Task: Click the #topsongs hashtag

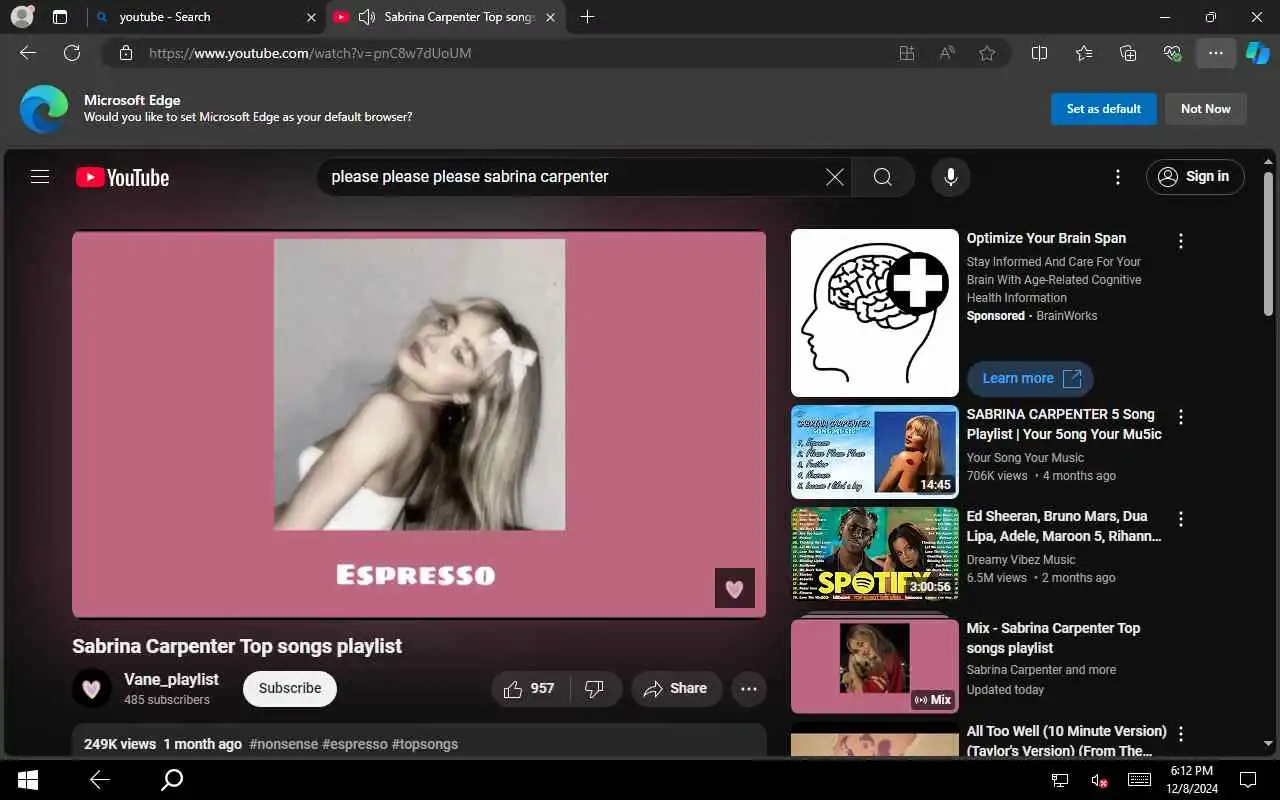Action: (425, 744)
